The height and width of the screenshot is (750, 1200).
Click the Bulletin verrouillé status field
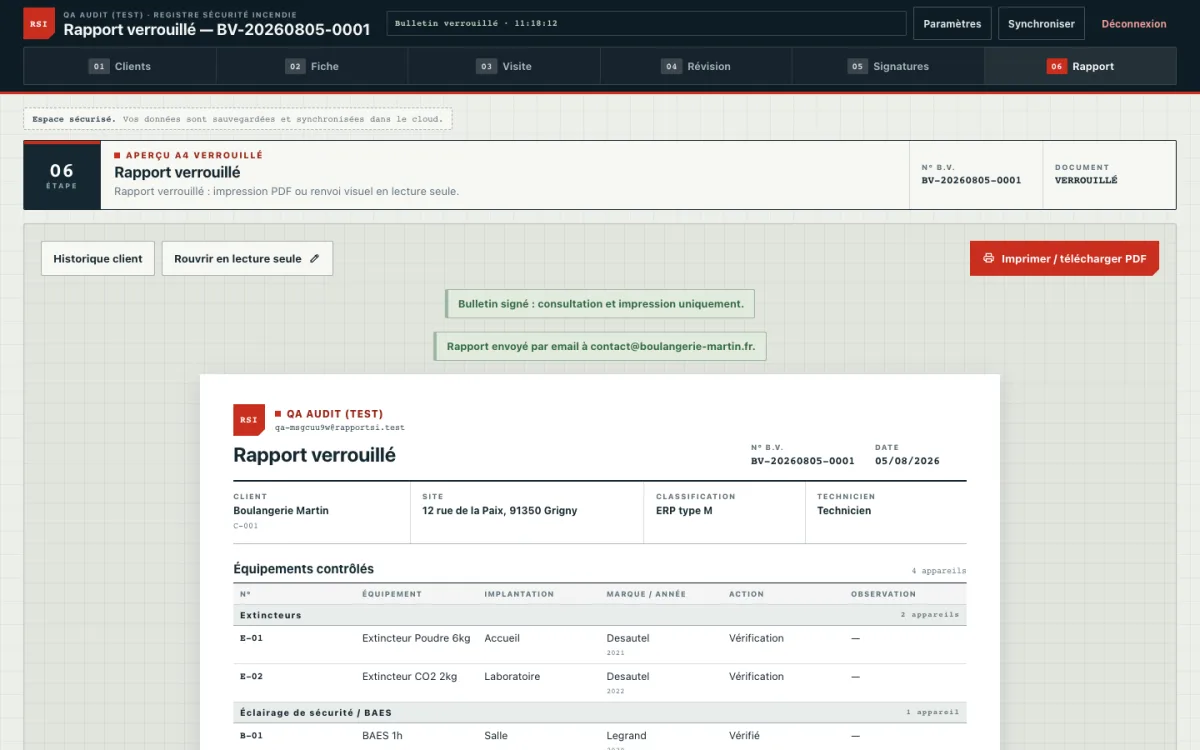coord(646,23)
